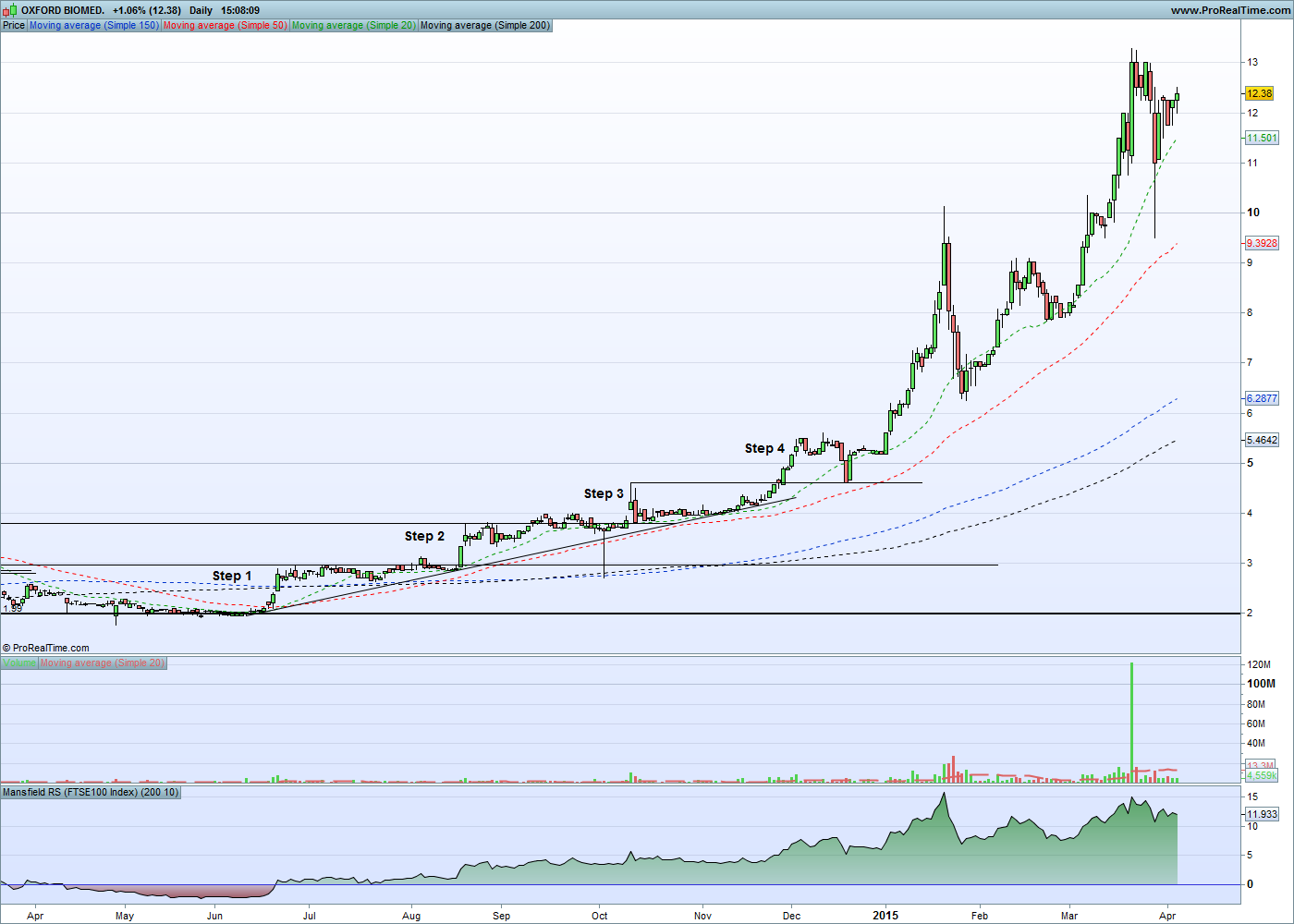
Task: Click the 20-day average value 11.501
Action: tap(1262, 138)
